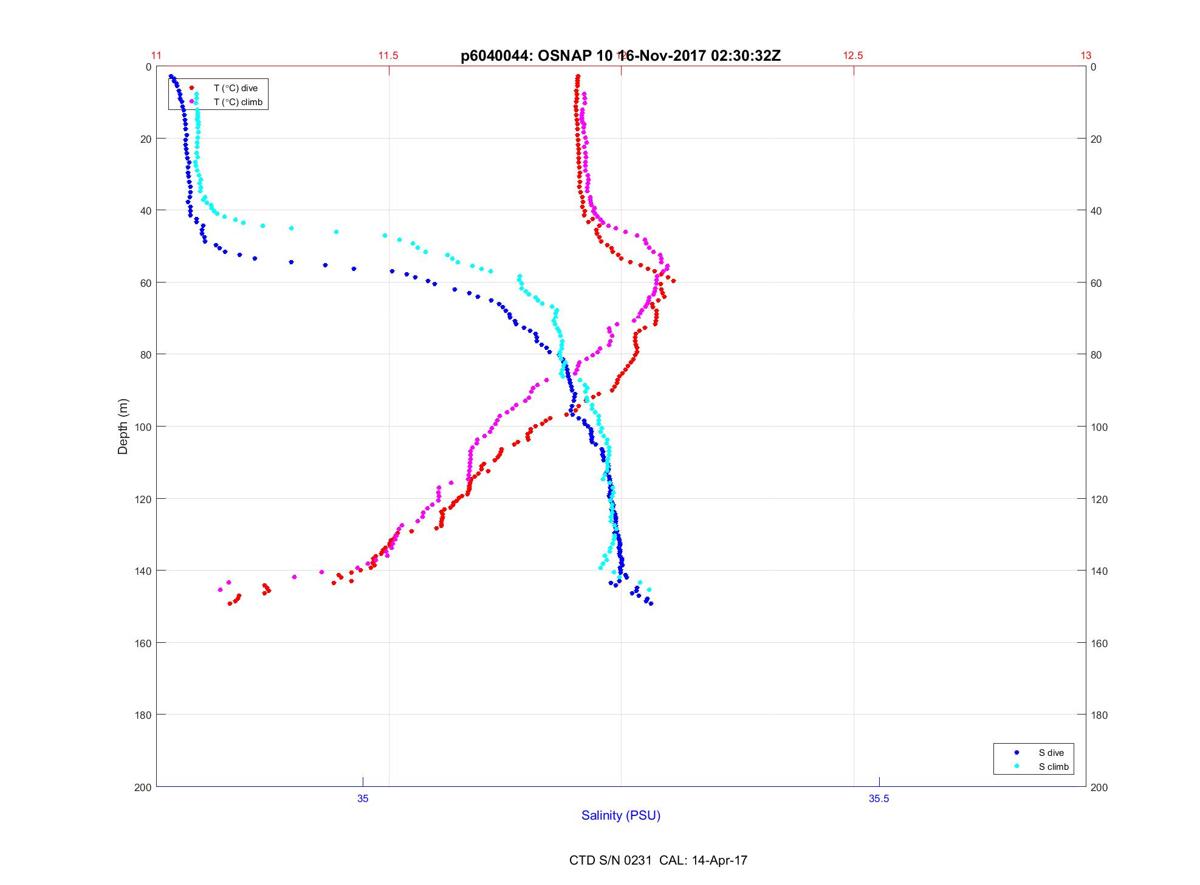
Task: Click right depth axis tick label 140
Action: [1100, 571]
